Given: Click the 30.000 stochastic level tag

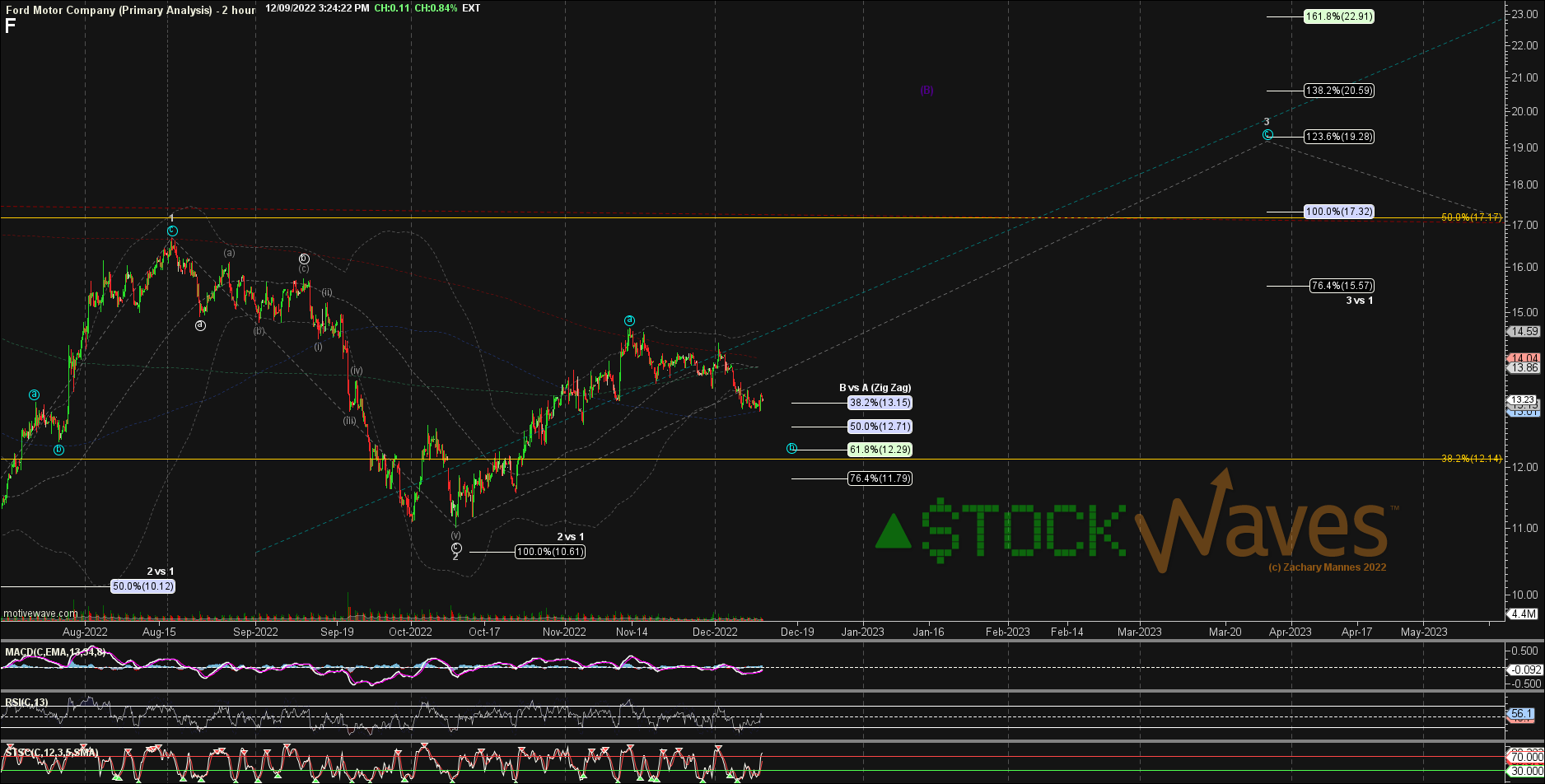Looking at the screenshot, I should point(1524,772).
